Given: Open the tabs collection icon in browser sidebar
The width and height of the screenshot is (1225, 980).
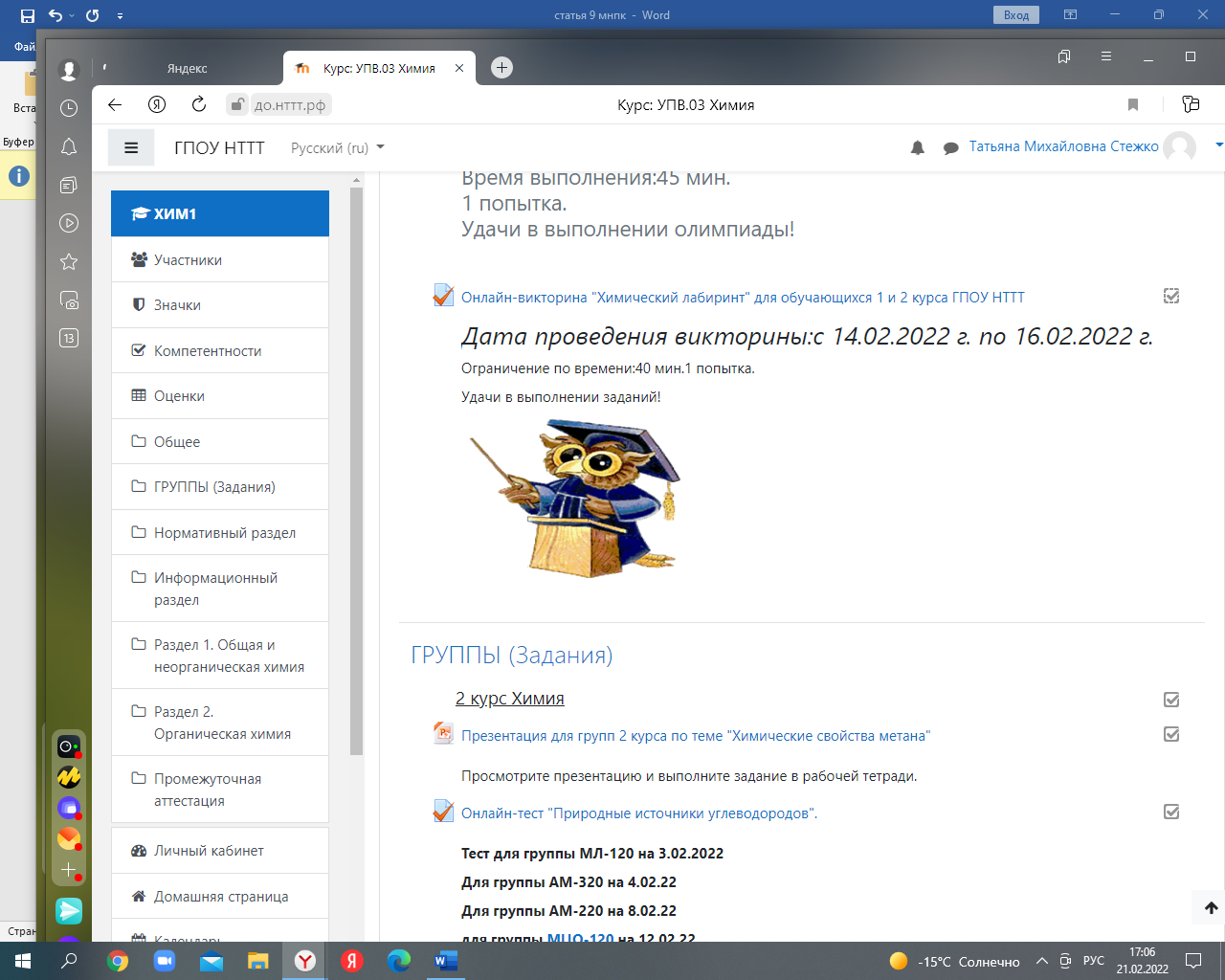Looking at the screenshot, I should coord(69,185).
